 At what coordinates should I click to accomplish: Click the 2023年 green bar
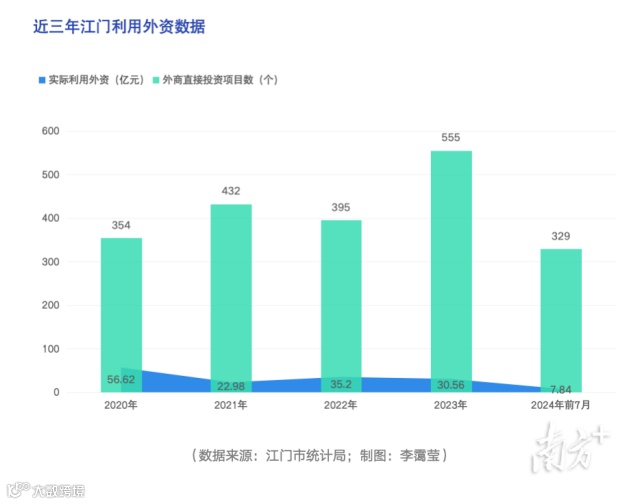pyautogui.click(x=451, y=271)
